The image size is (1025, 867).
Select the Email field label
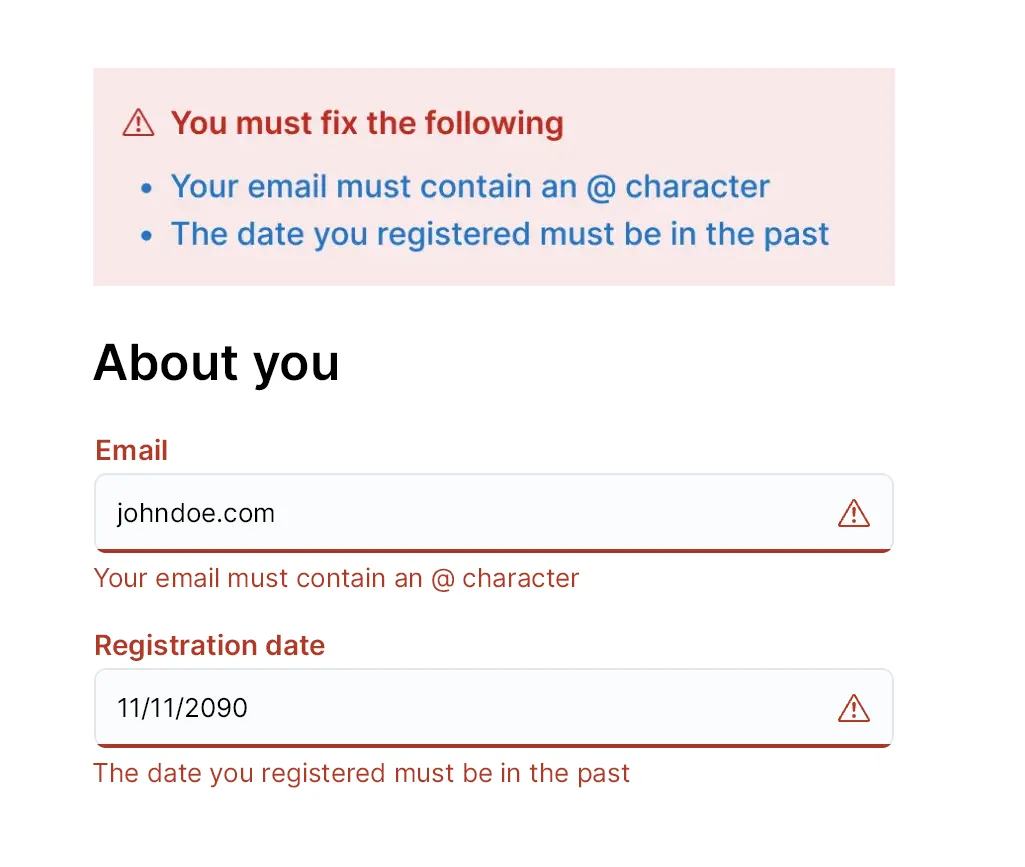pyautogui.click(x=131, y=450)
